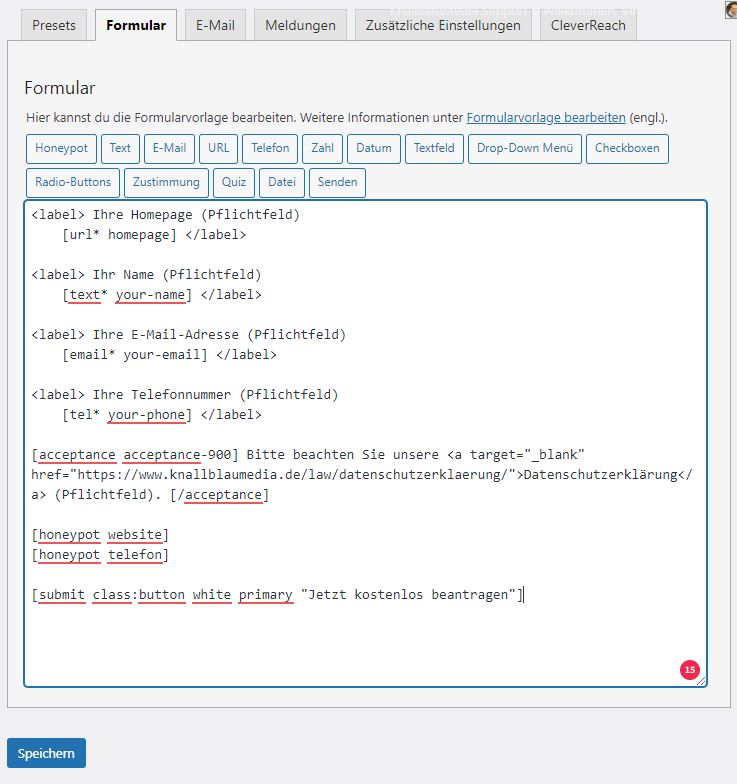Click the '[honeypot telefon]' line

(100, 554)
